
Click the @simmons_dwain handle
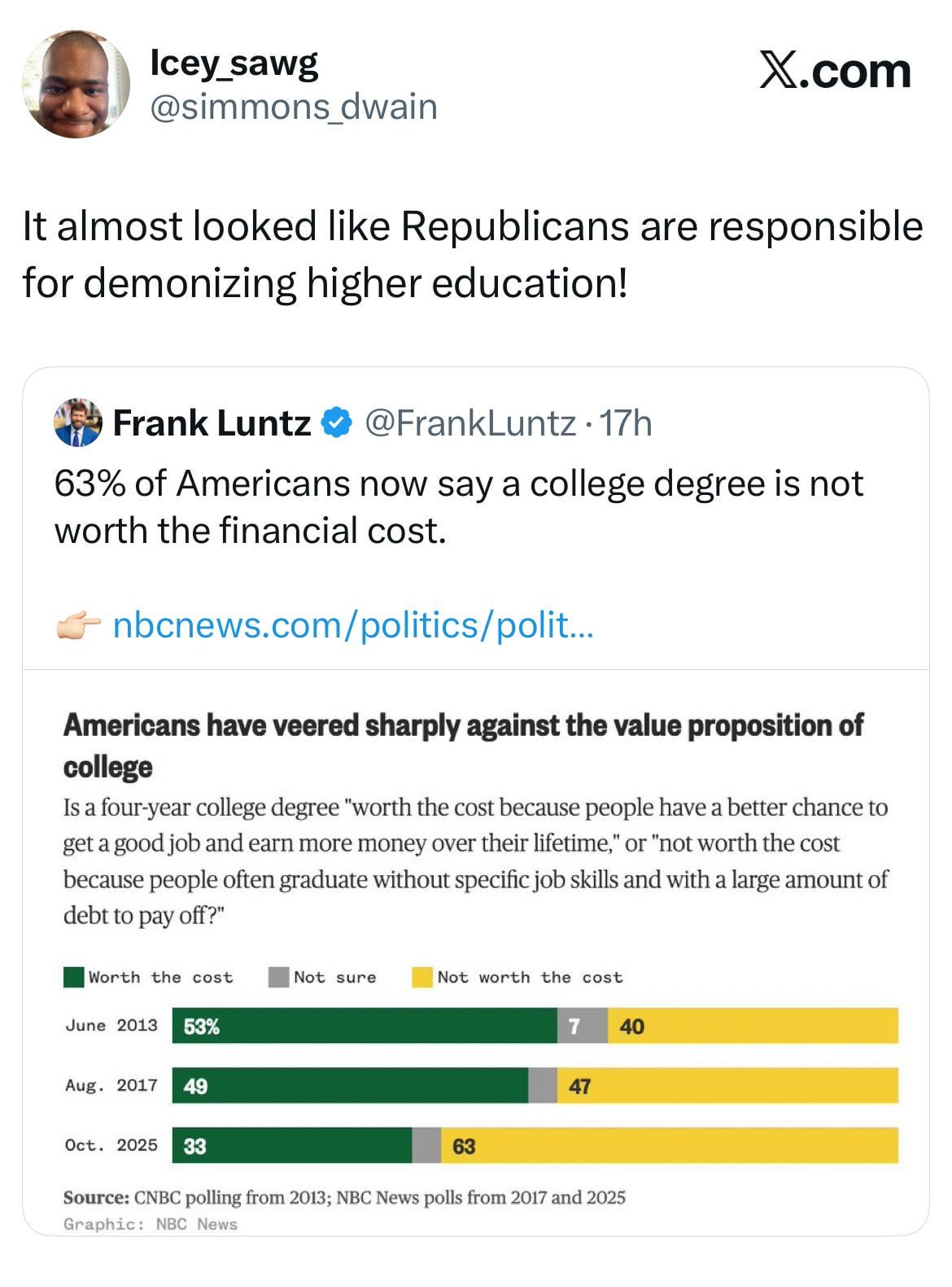click(294, 107)
